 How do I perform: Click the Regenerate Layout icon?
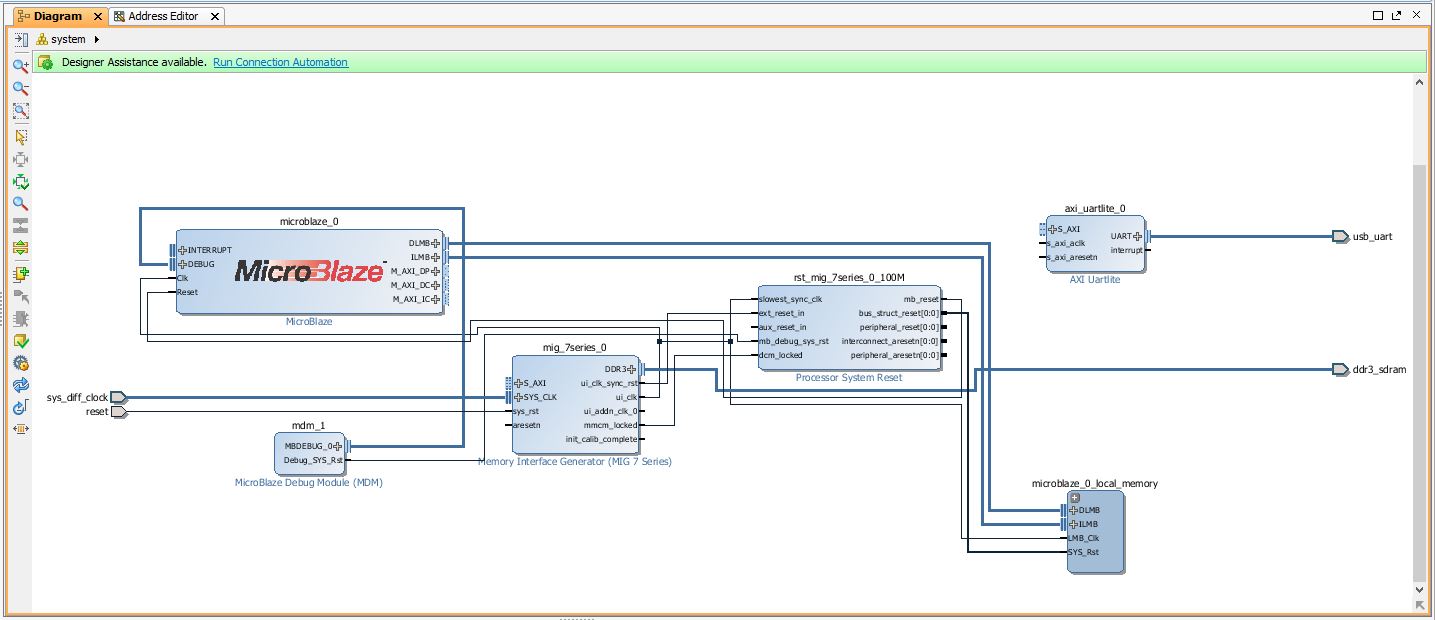pos(20,385)
